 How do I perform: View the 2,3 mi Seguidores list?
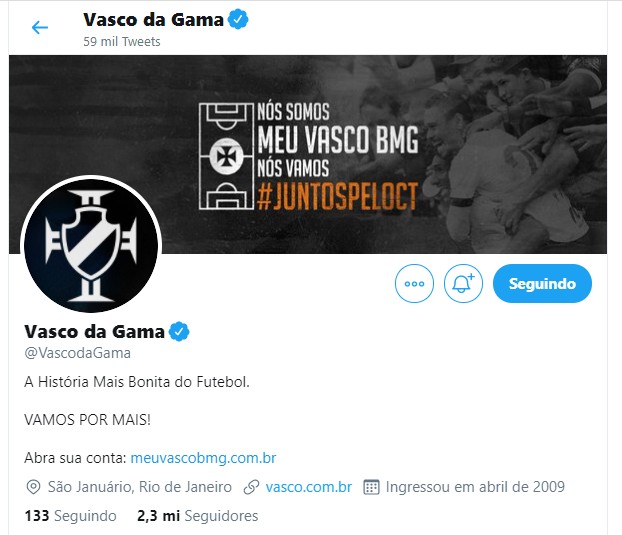click(x=198, y=516)
